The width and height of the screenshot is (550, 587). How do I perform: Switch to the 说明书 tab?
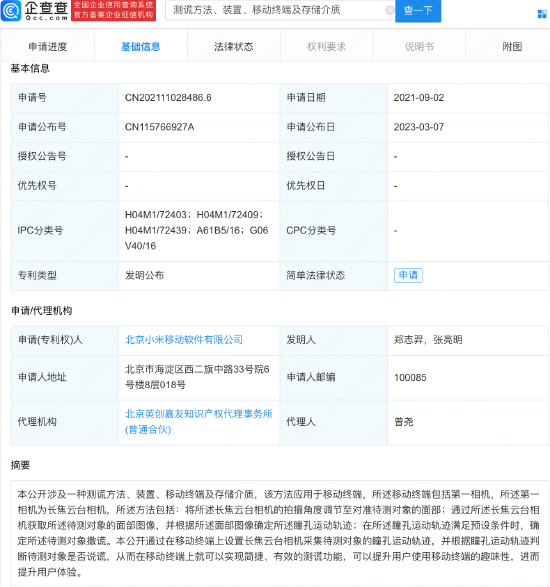point(419,47)
